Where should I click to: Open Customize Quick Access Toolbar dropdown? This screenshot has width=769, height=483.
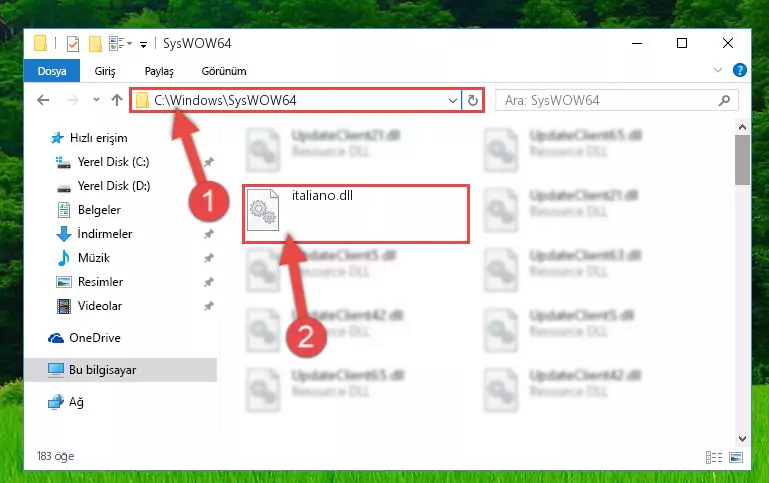point(143,45)
